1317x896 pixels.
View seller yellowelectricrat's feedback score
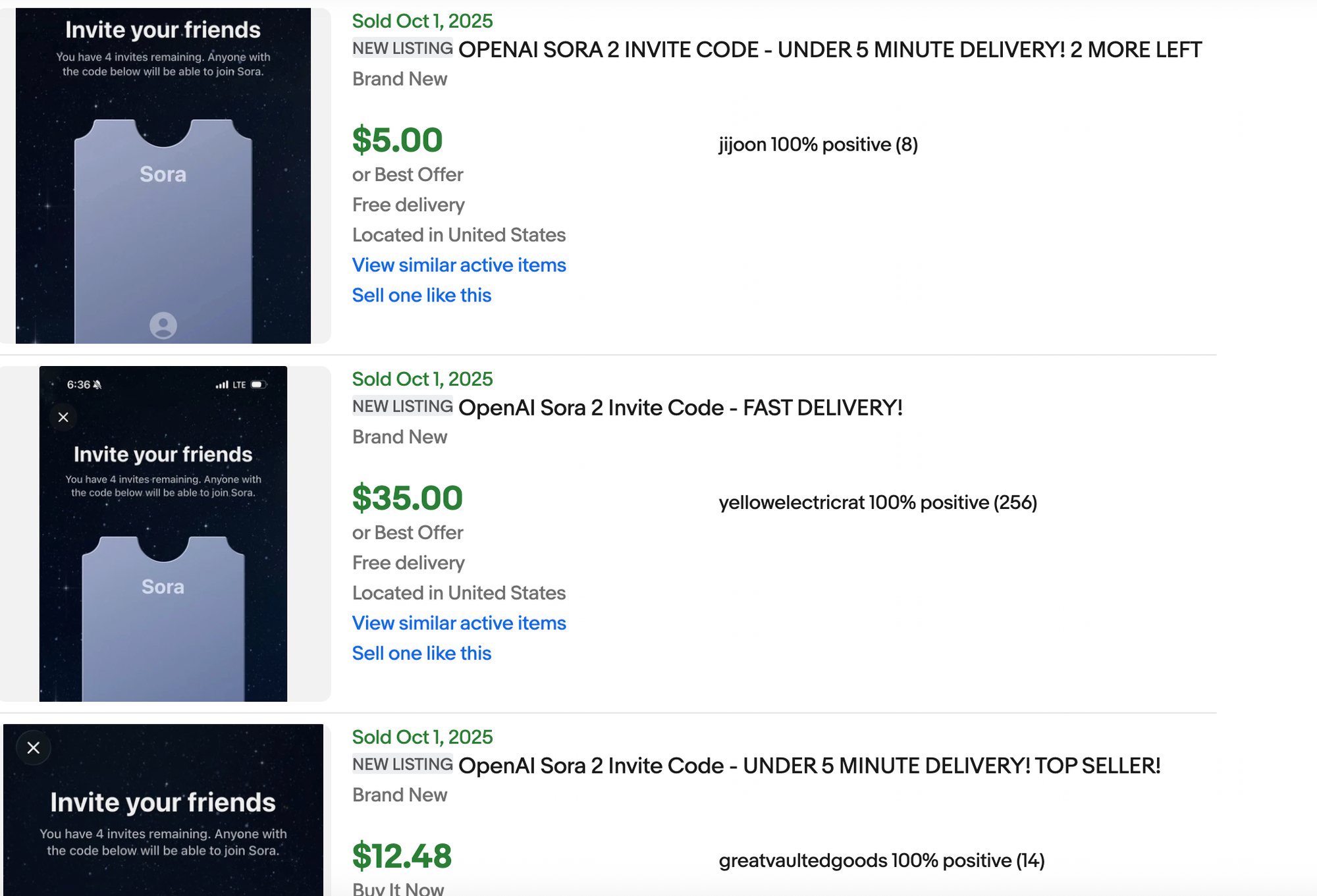[x=878, y=502]
